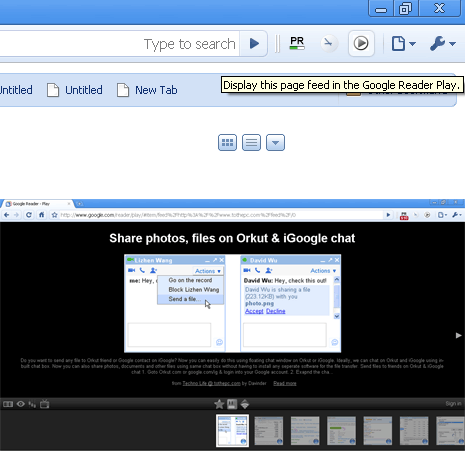Screen dimensions: 465x451
Task: Click headline 'Share photos, files on Orkut & iGoogle chat'
Action: coord(232,238)
